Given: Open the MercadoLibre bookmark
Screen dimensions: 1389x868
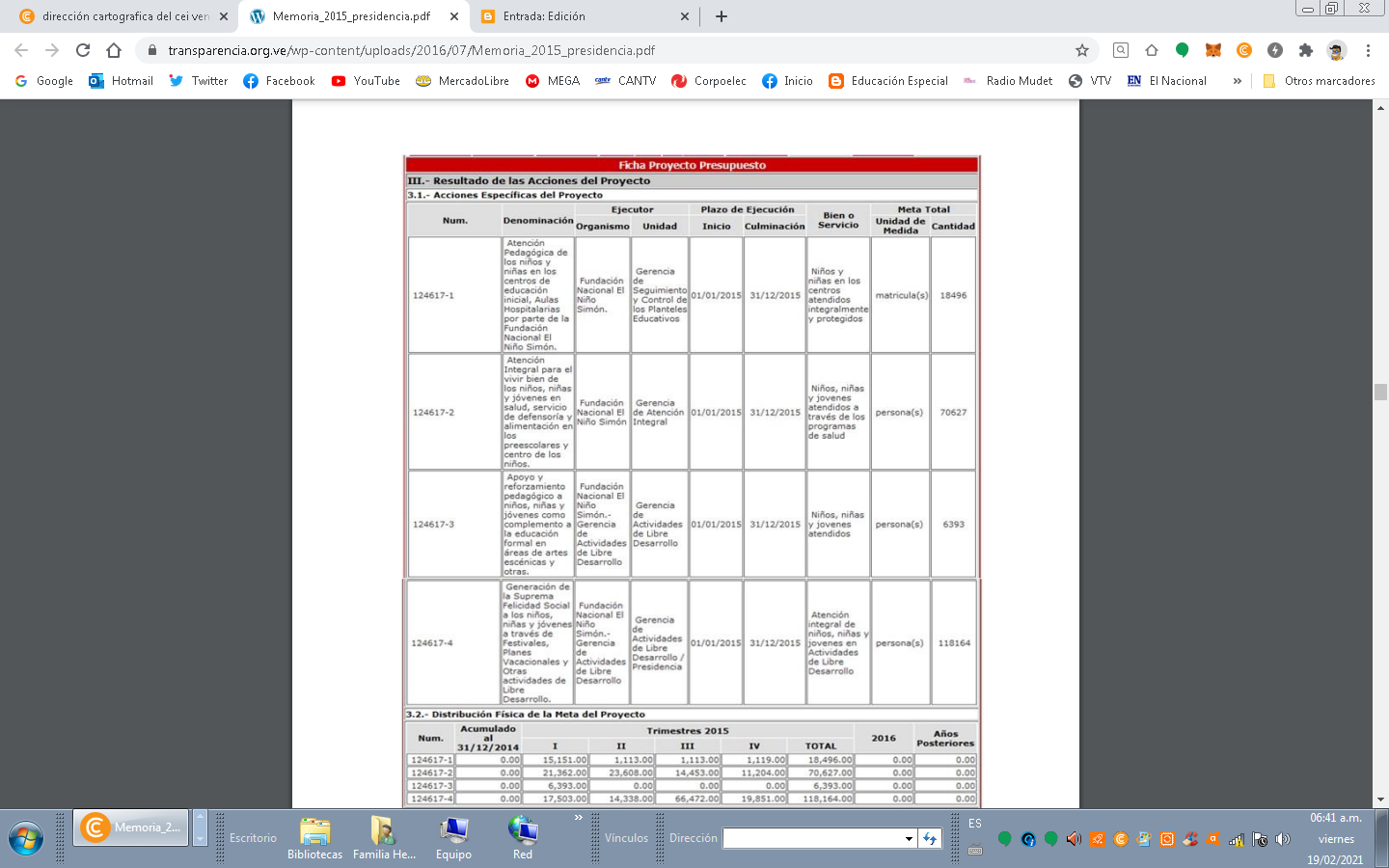Looking at the screenshot, I should point(462,81).
